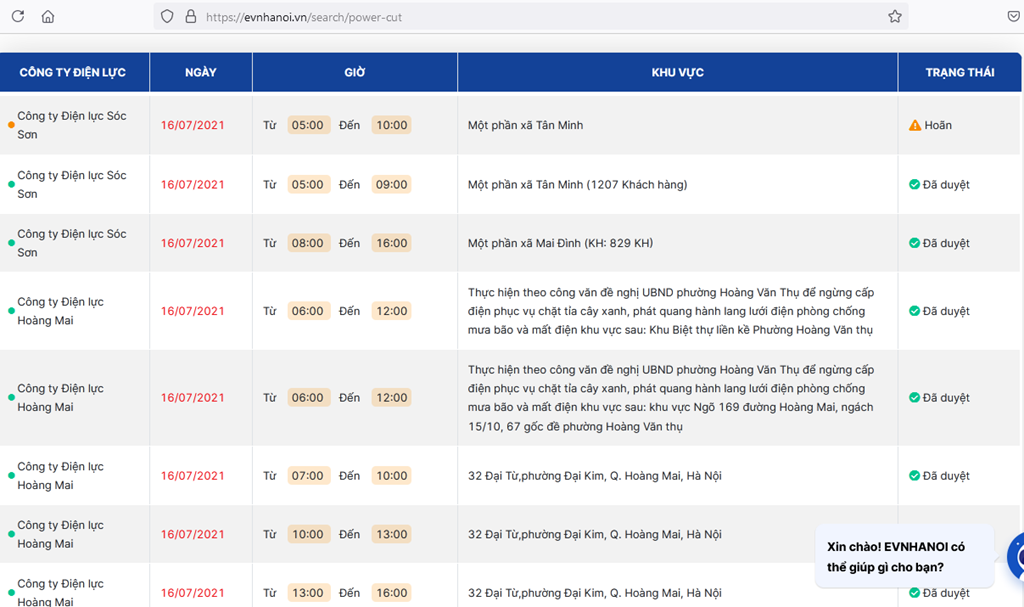Viewport: 1024px width, 607px height.
Task: Click the address bar URL field
Action: coord(500,17)
